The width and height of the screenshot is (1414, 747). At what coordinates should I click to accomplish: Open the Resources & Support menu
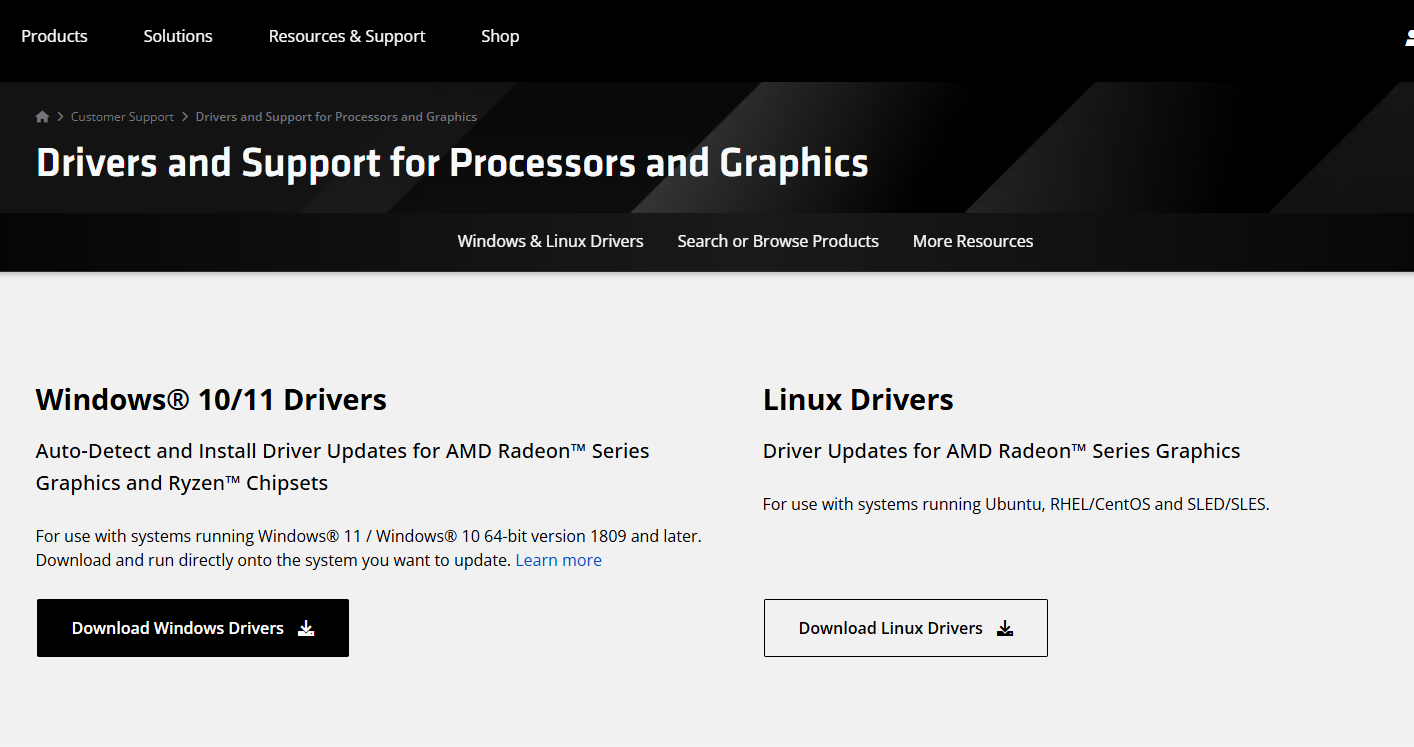(347, 36)
